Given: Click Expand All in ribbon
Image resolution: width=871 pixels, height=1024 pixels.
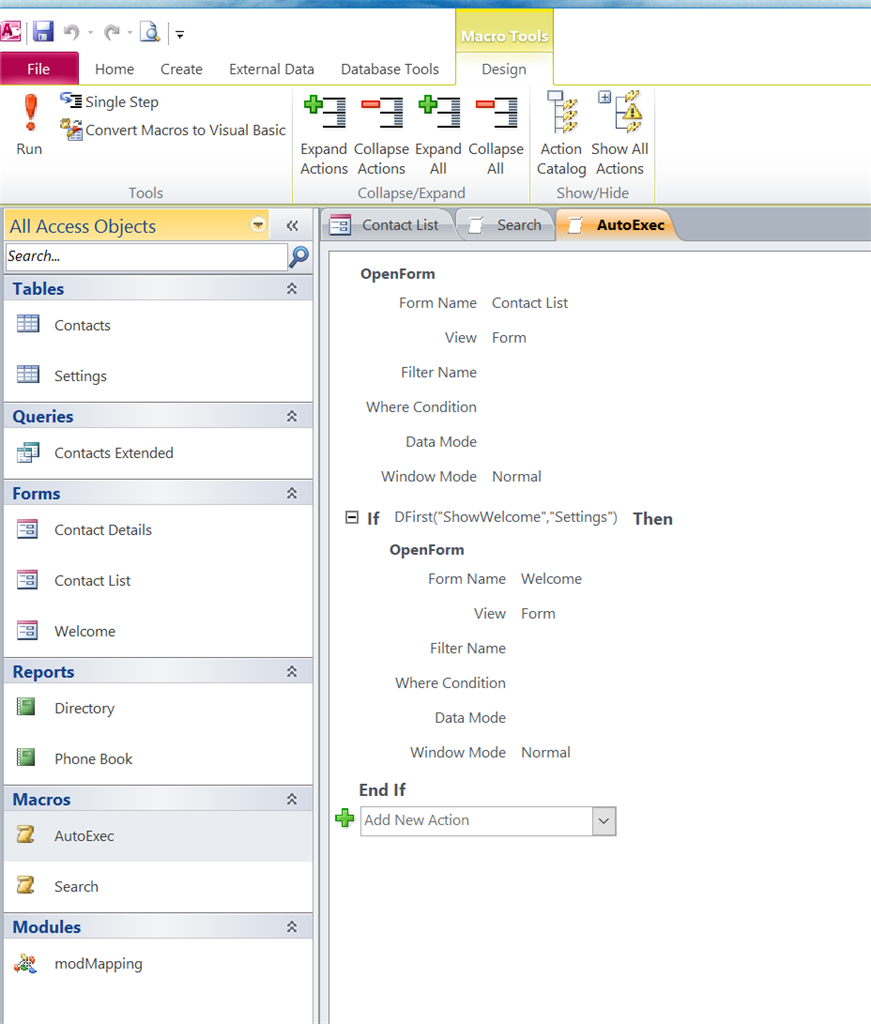Looking at the screenshot, I should (438, 136).
